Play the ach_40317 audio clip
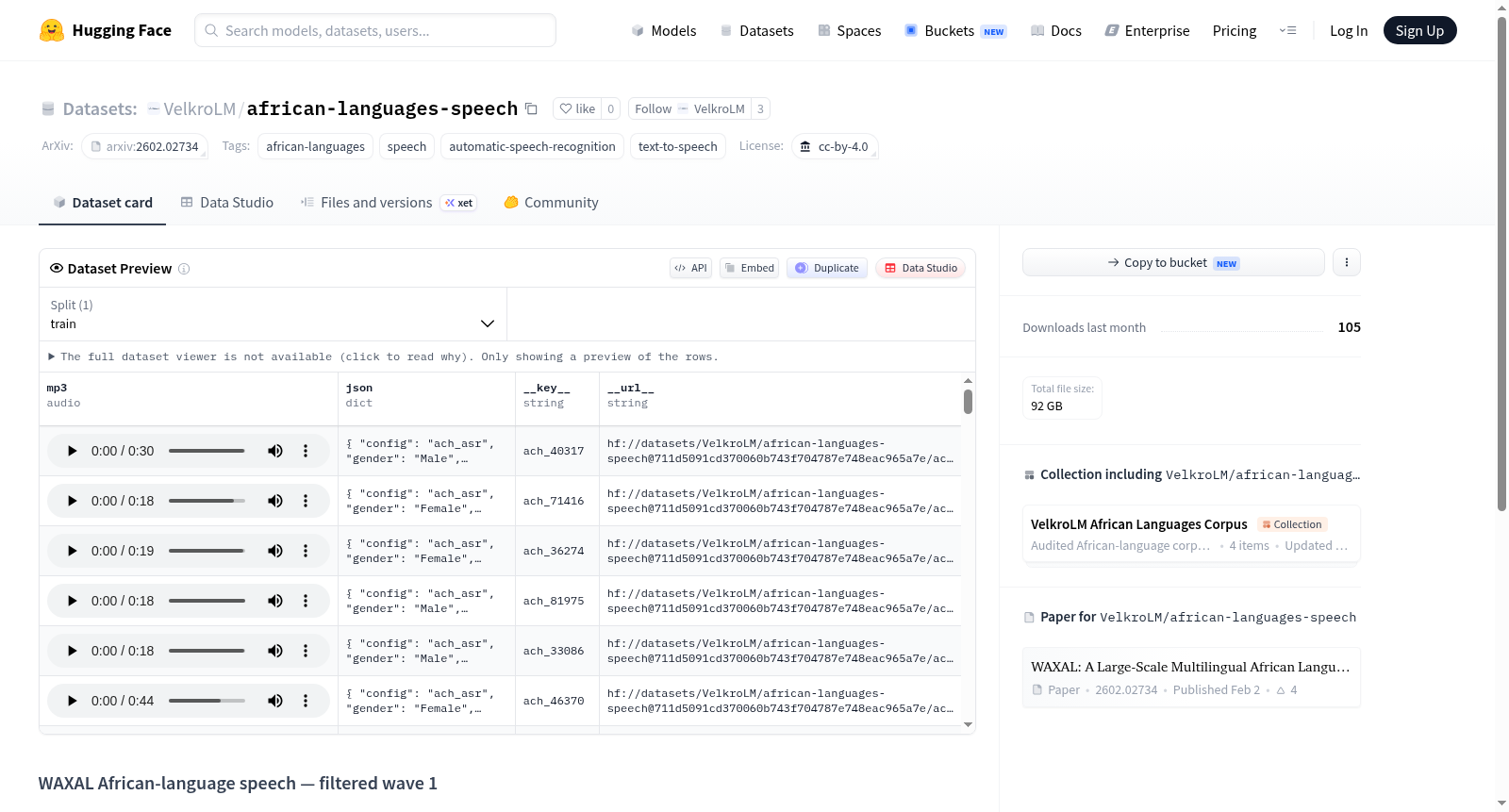1509x812 pixels. pos(72,451)
